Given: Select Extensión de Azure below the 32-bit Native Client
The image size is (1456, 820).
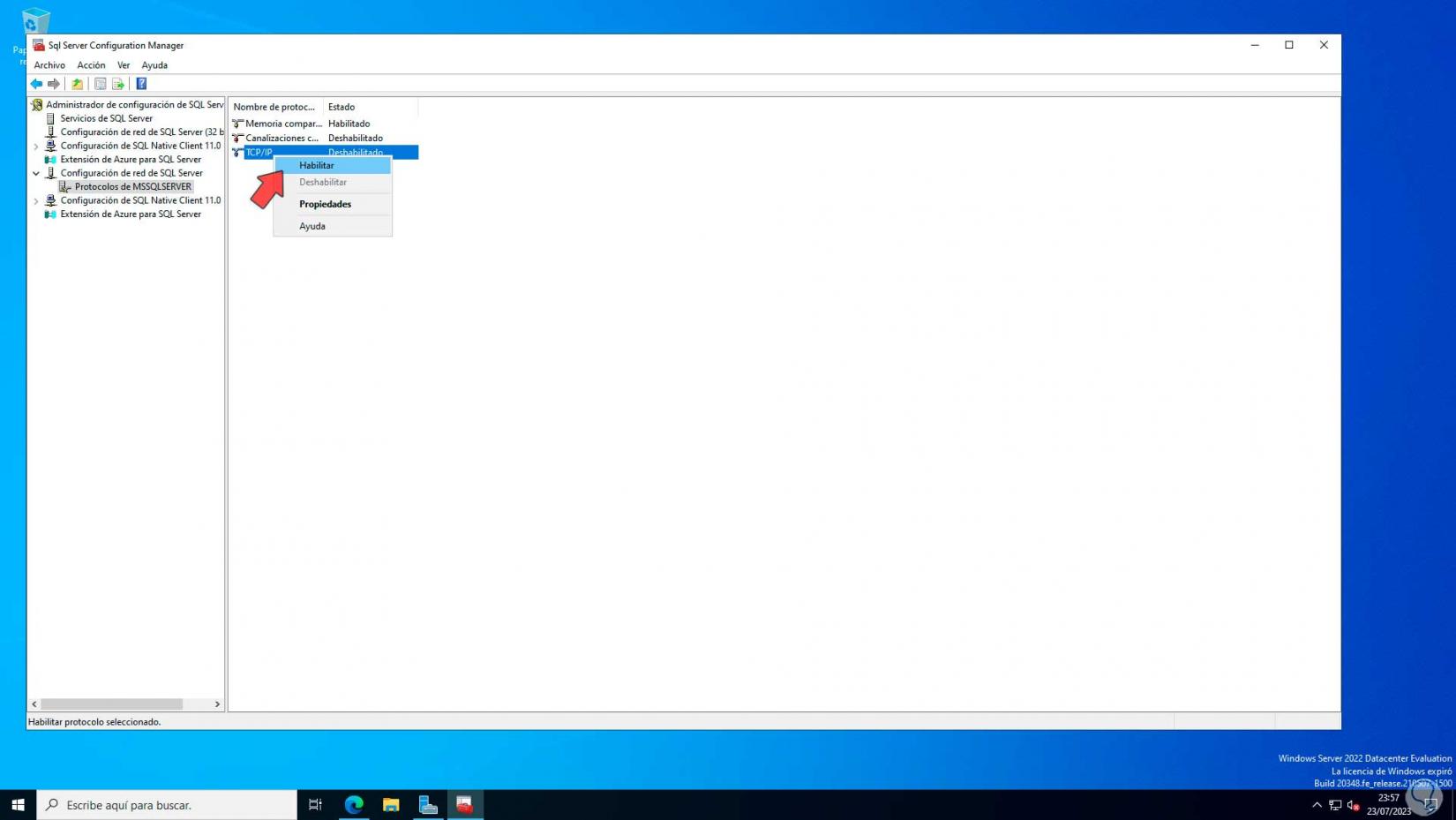Looking at the screenshot, I should click(x=131, y=160).
